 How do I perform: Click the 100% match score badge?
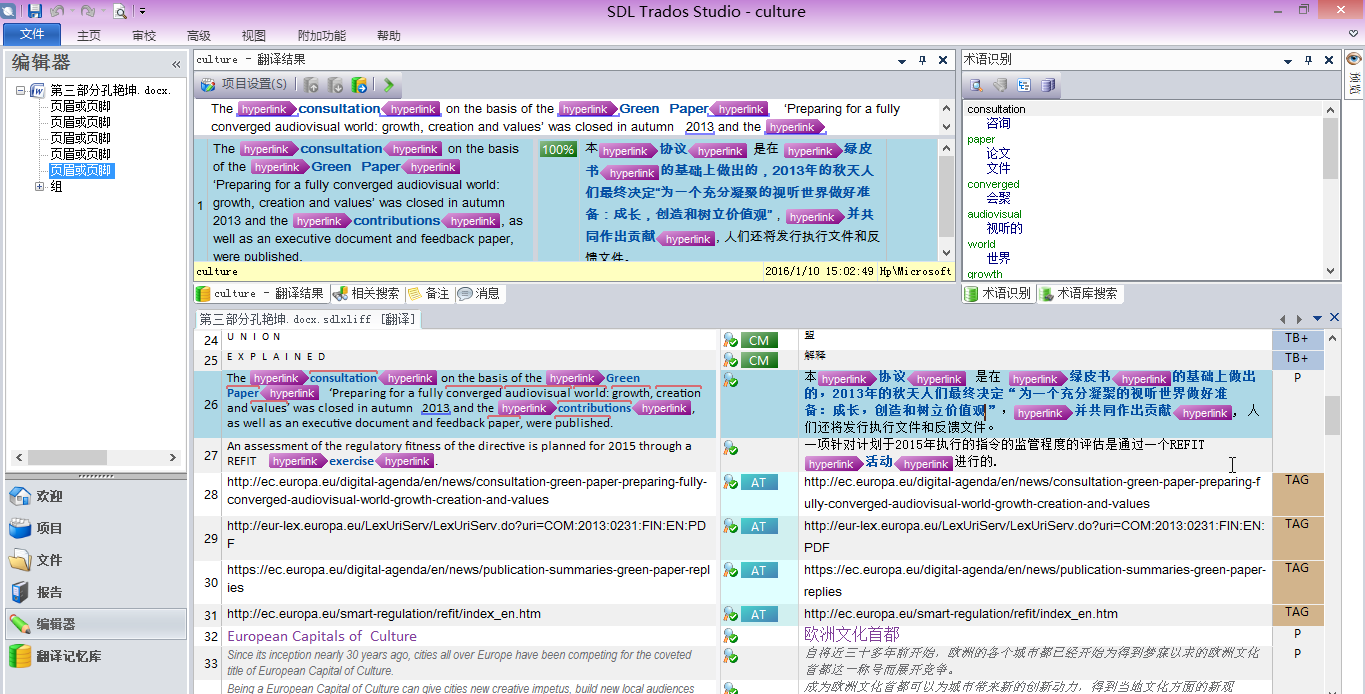click(558, 150)
